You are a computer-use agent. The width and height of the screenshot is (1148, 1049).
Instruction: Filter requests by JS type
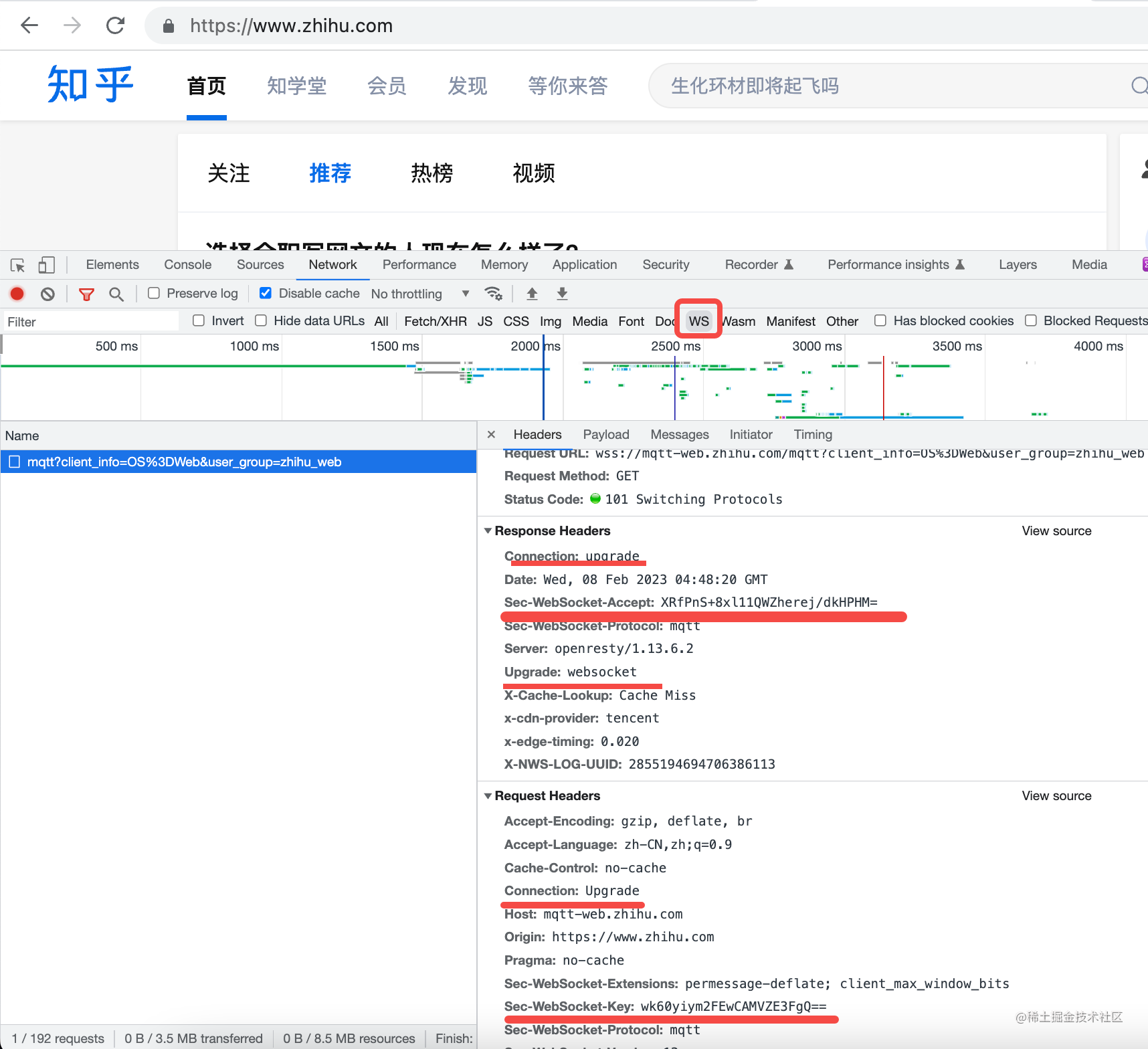[485, 321]
